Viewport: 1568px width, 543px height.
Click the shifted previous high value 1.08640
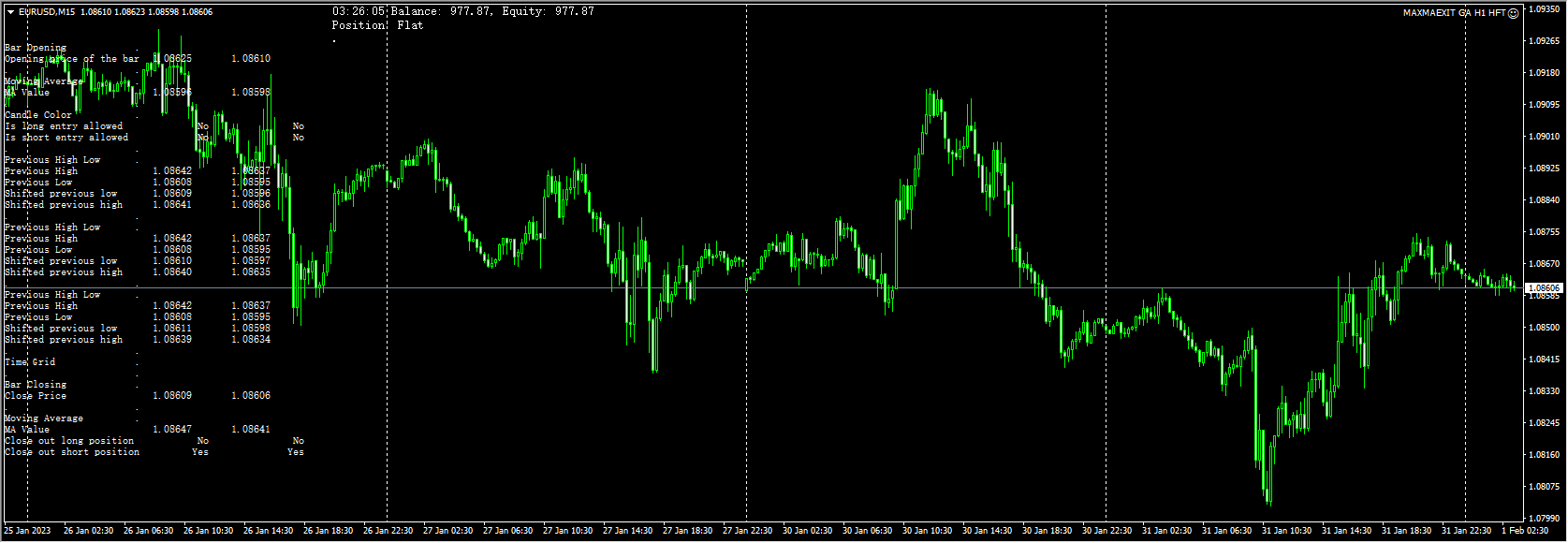click(172, 272)
